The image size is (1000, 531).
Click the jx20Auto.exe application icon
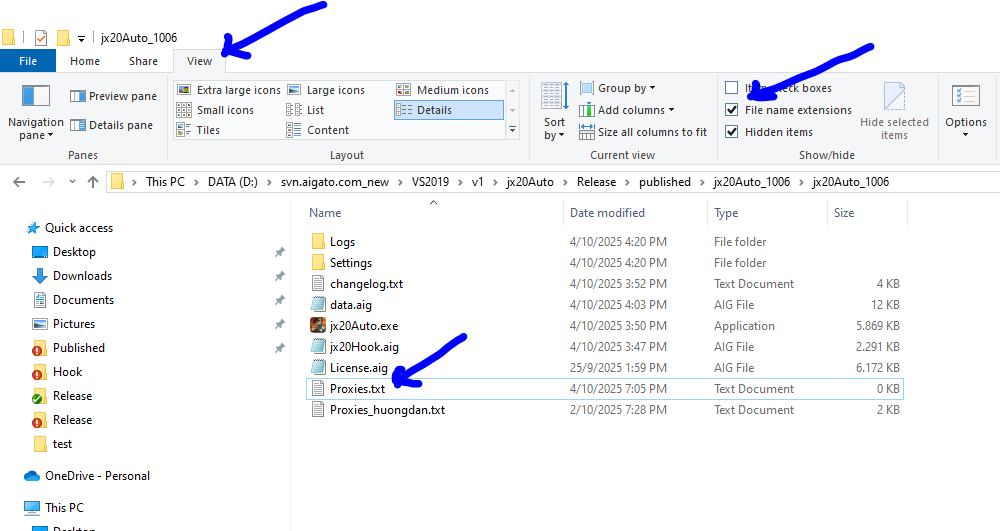(318, 326)
